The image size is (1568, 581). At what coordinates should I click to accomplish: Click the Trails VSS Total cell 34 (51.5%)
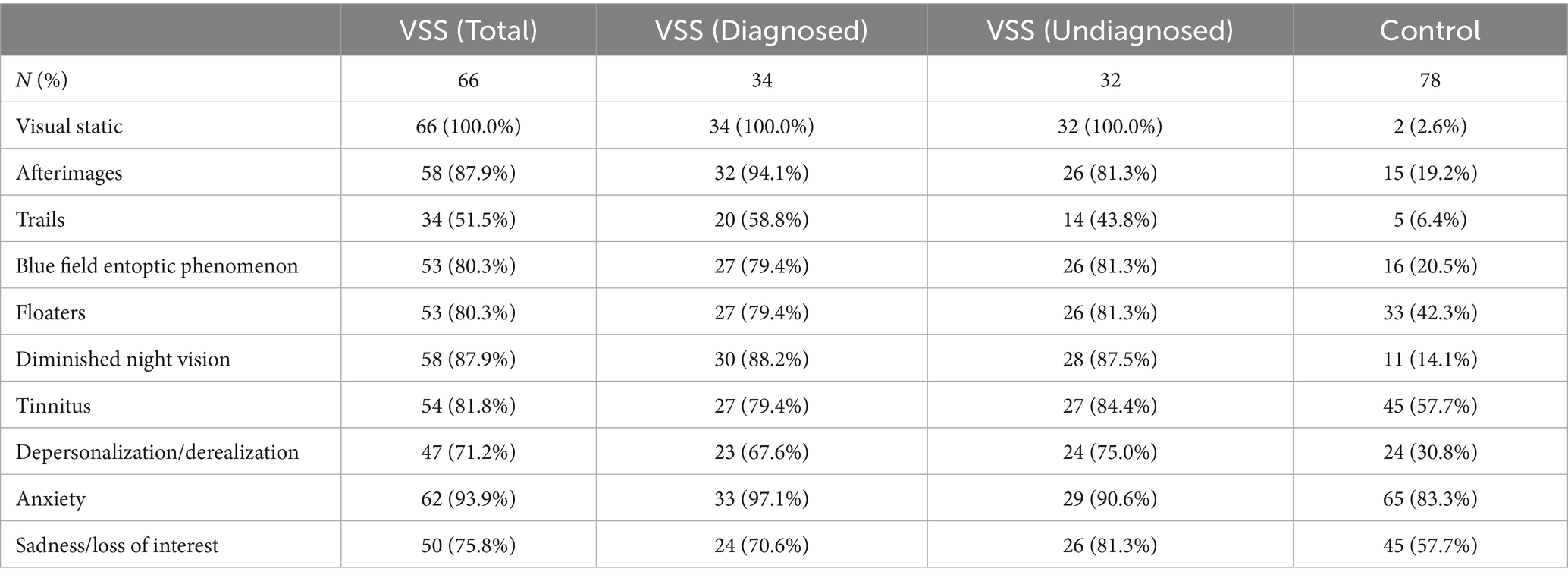(468, 219)
